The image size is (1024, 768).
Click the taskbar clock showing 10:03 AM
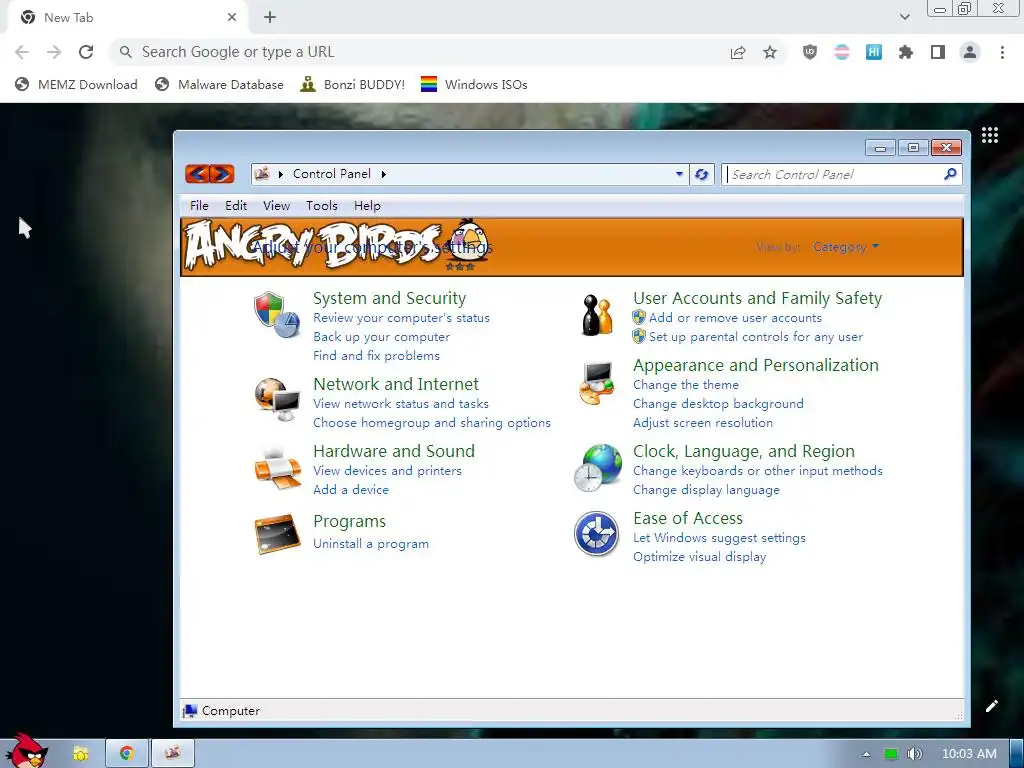click(969, 754)
